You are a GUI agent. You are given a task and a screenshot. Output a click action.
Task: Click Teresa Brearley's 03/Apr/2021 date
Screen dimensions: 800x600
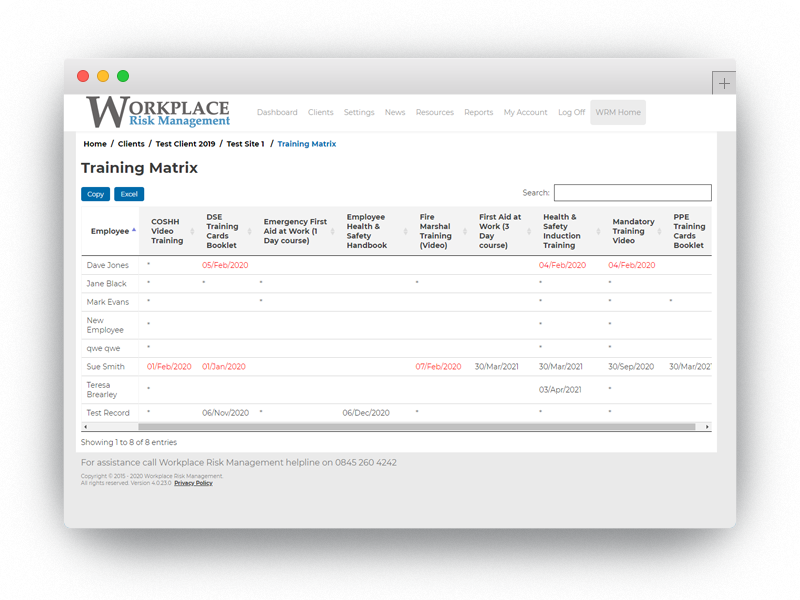(x=560, y=390)
